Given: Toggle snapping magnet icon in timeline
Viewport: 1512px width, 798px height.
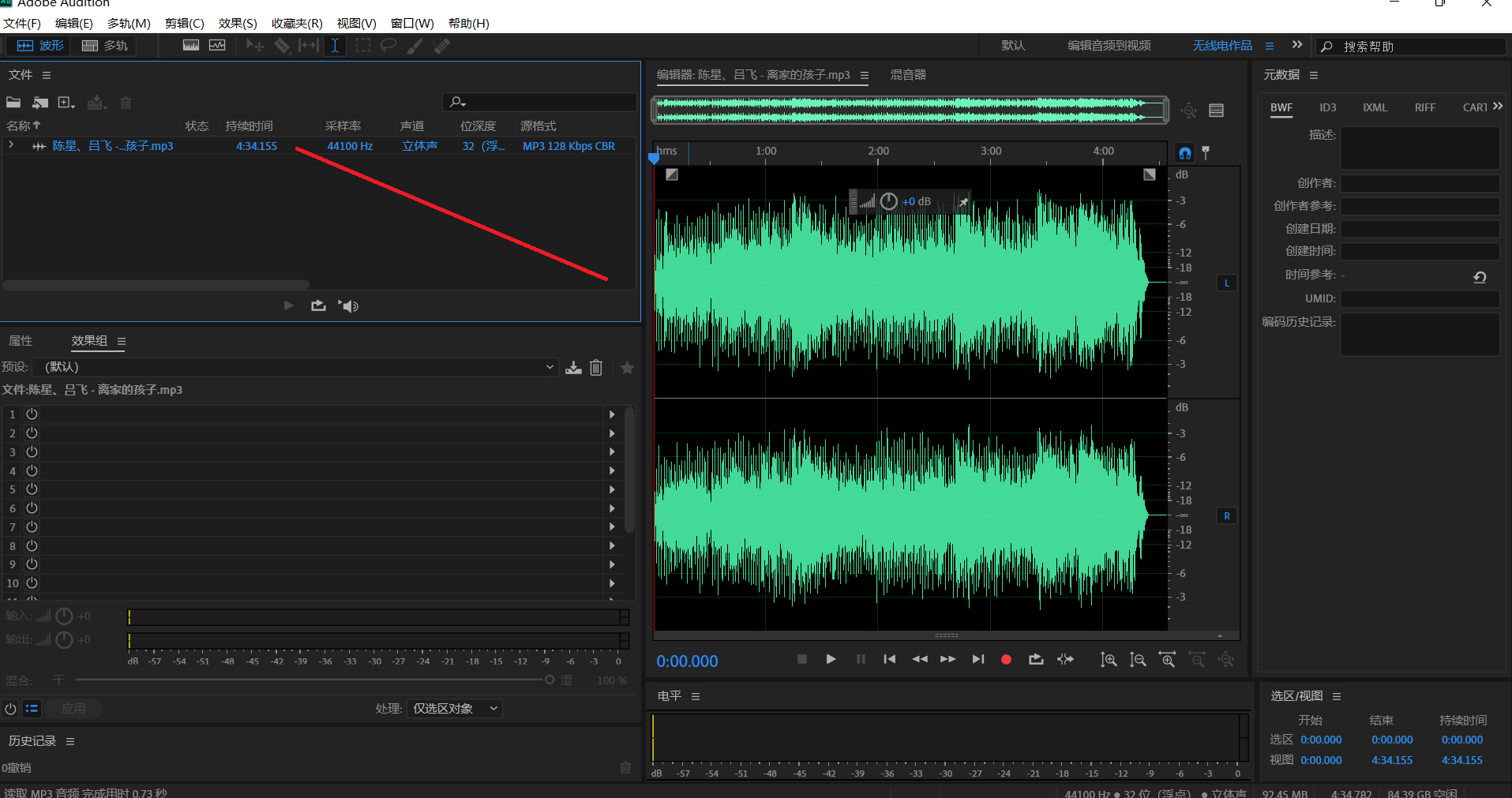Looking at the screenshot, I should click(x=1185, y=153).
